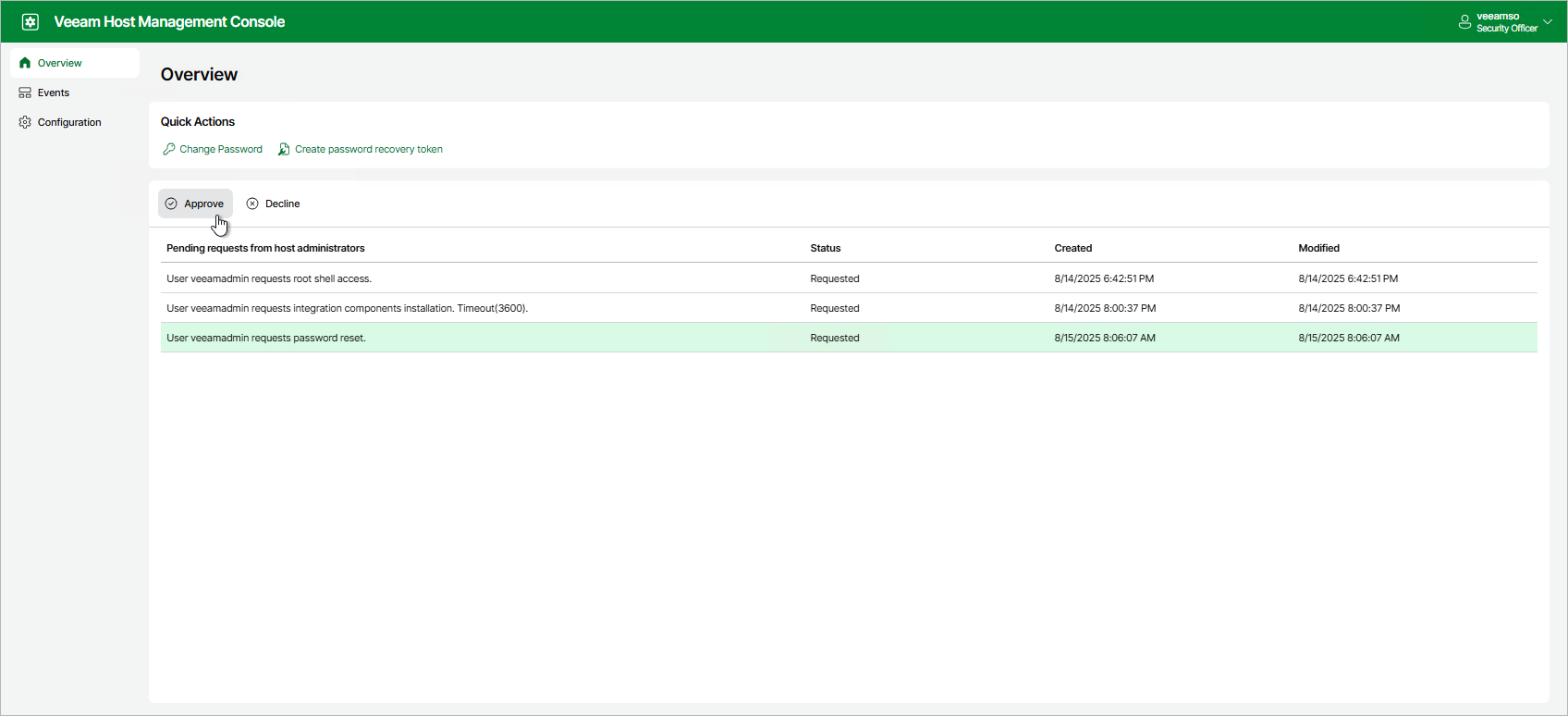
Task: Click Status cell of password reset request
Action: 835,338
